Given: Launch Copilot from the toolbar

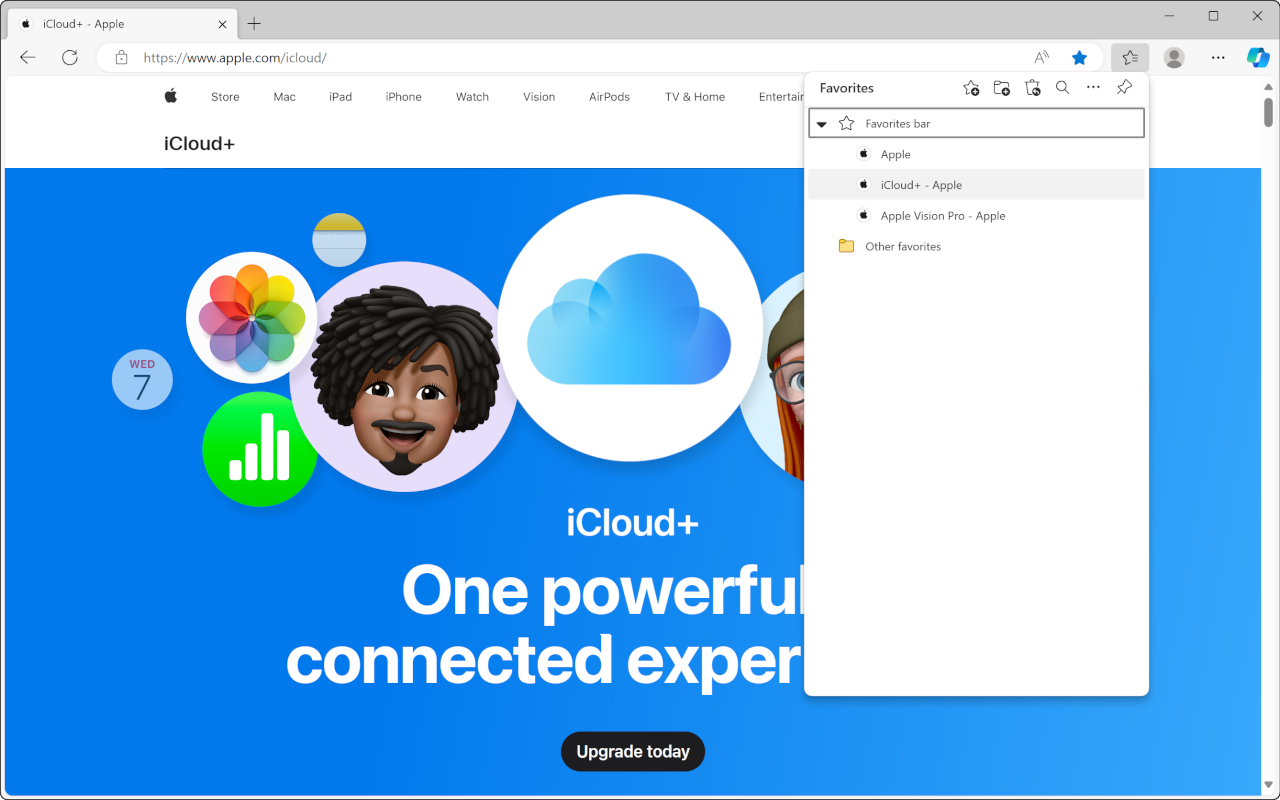Looking at the screenshot, I should pyautogui.click(x=1258, y=57).
